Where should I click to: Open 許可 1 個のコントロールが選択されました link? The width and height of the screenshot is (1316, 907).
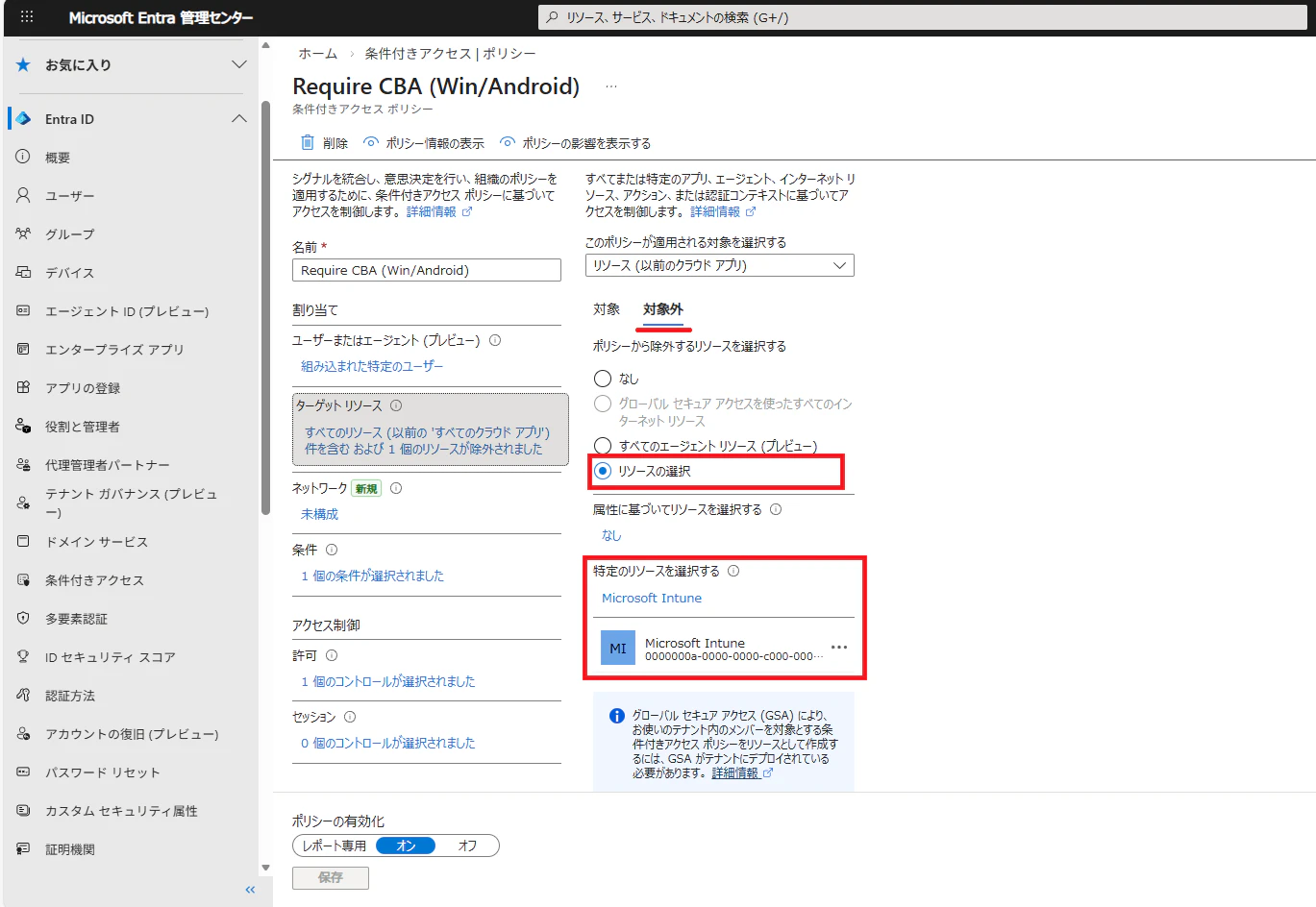tap(388, 681)
